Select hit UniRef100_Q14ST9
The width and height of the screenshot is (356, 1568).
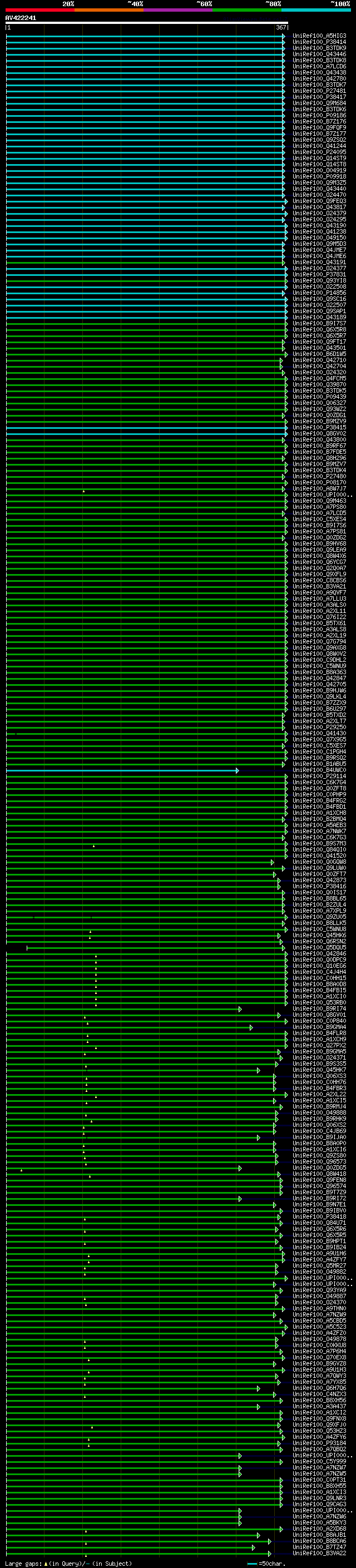point(319,159)
